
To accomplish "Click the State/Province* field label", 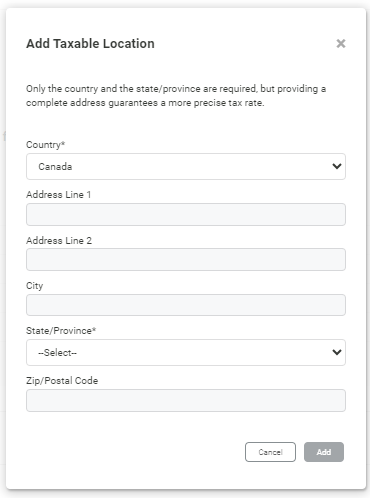I will coord(61,331).
